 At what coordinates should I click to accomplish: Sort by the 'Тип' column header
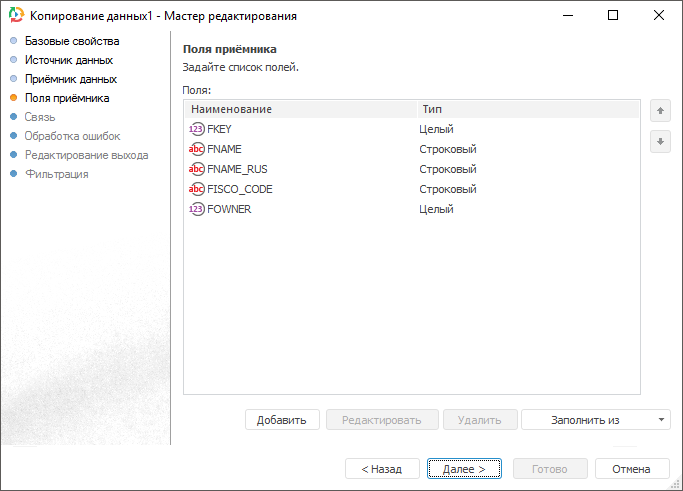[527, 108]
